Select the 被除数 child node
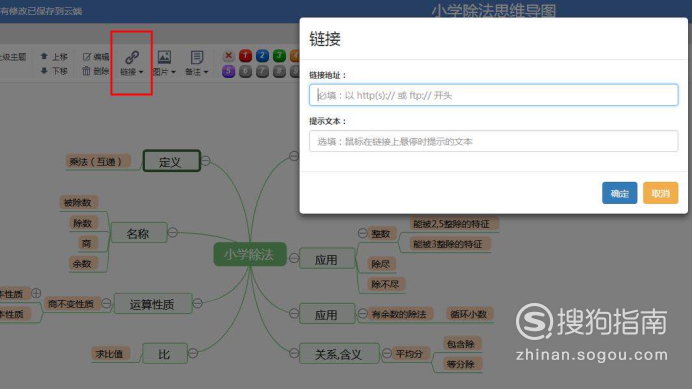The image size is (692, 389). click(79, 203)
